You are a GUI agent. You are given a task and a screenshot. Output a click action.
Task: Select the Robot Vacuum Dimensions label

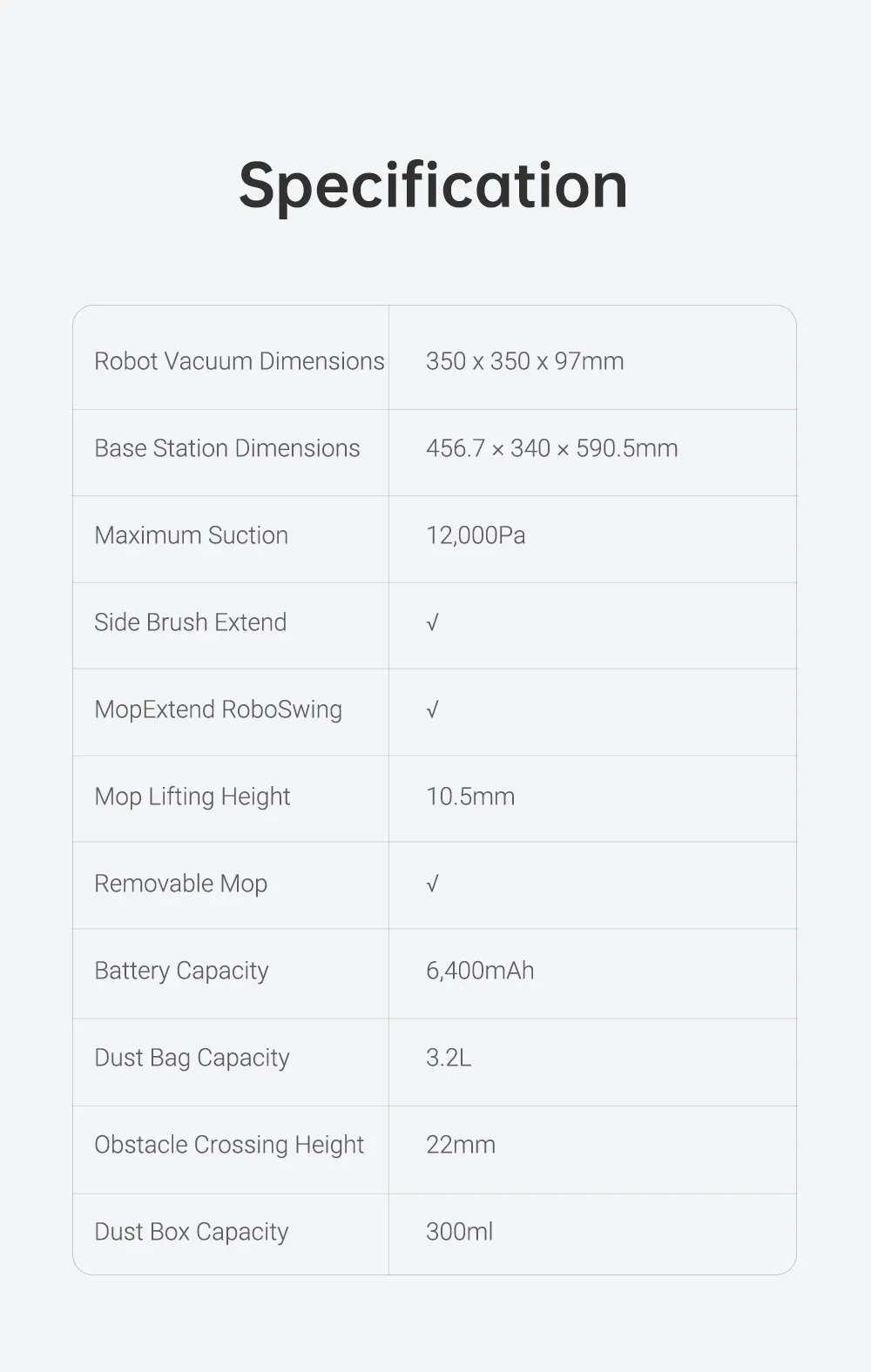tap(240, 361)
